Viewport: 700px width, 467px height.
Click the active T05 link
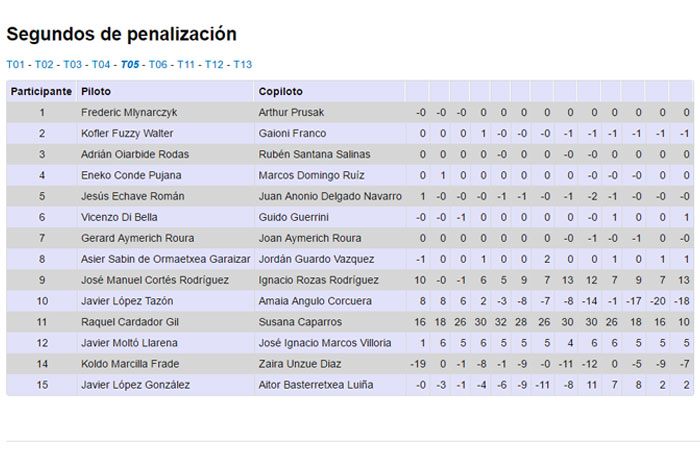pos(130,65)
